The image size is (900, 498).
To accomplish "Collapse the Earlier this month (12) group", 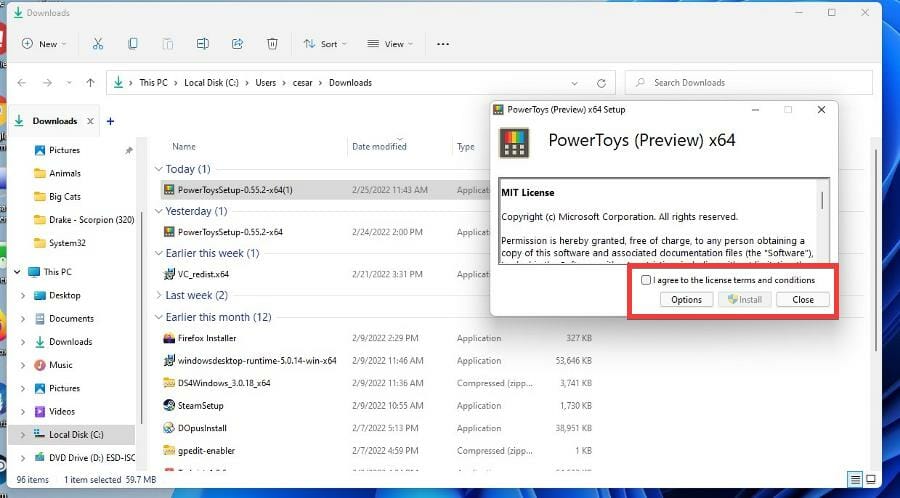I will coord(159,317).
